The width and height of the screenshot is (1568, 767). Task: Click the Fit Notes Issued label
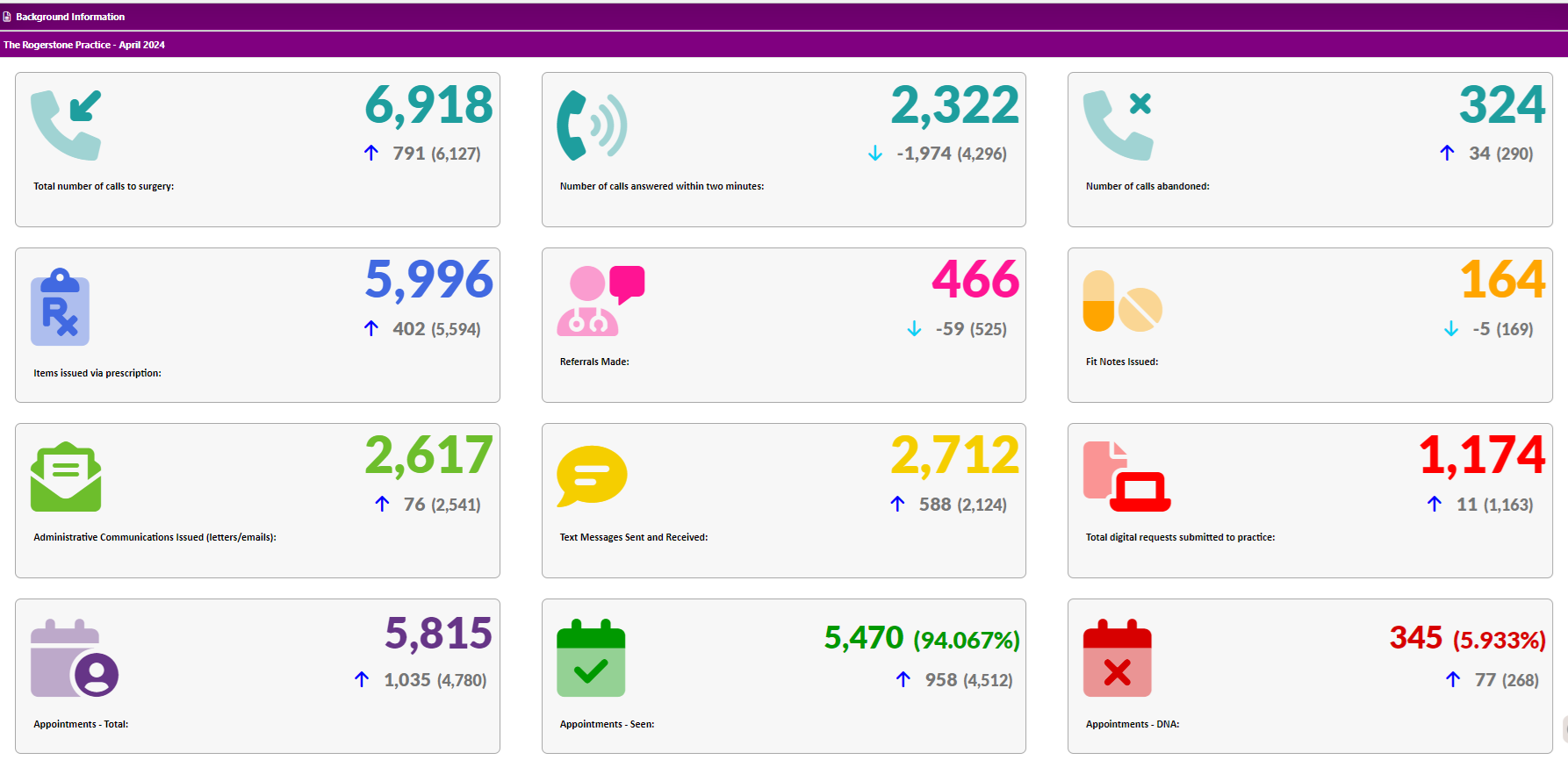coord(1122,362)
